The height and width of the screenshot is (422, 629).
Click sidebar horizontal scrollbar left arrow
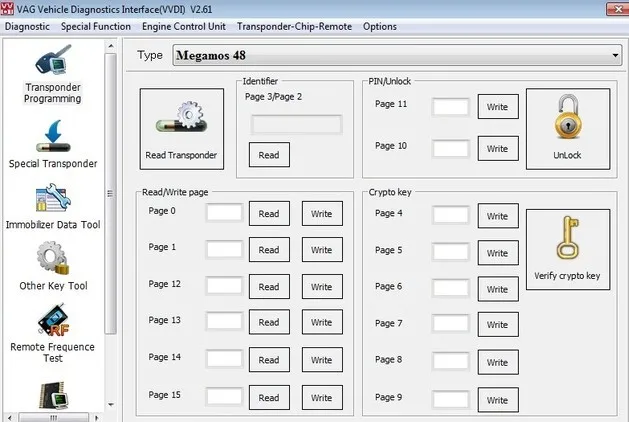10,417
